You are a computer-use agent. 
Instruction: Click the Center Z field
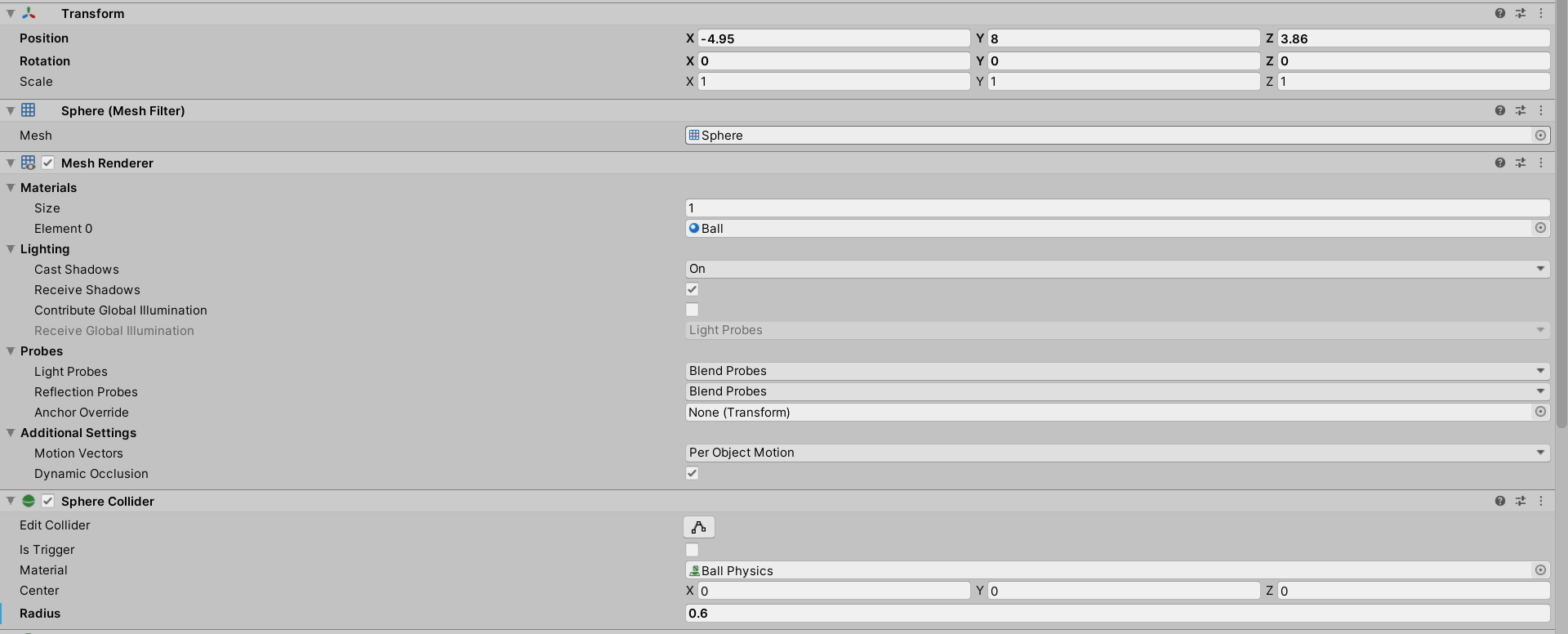pyautogui.click(x=1414, y=591)
